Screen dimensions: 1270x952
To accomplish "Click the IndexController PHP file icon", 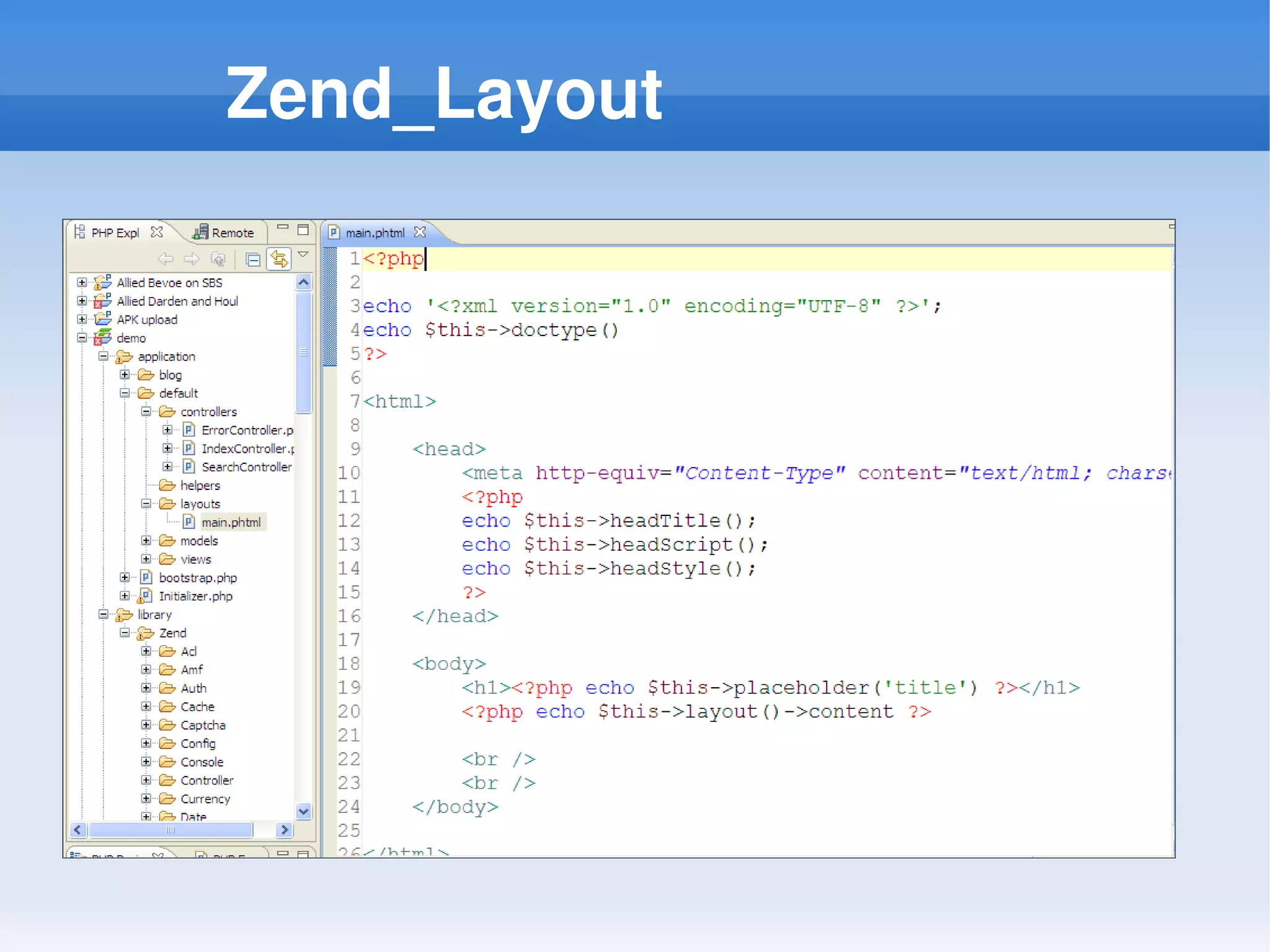I will pyautogui.click(x=189, y=448).
